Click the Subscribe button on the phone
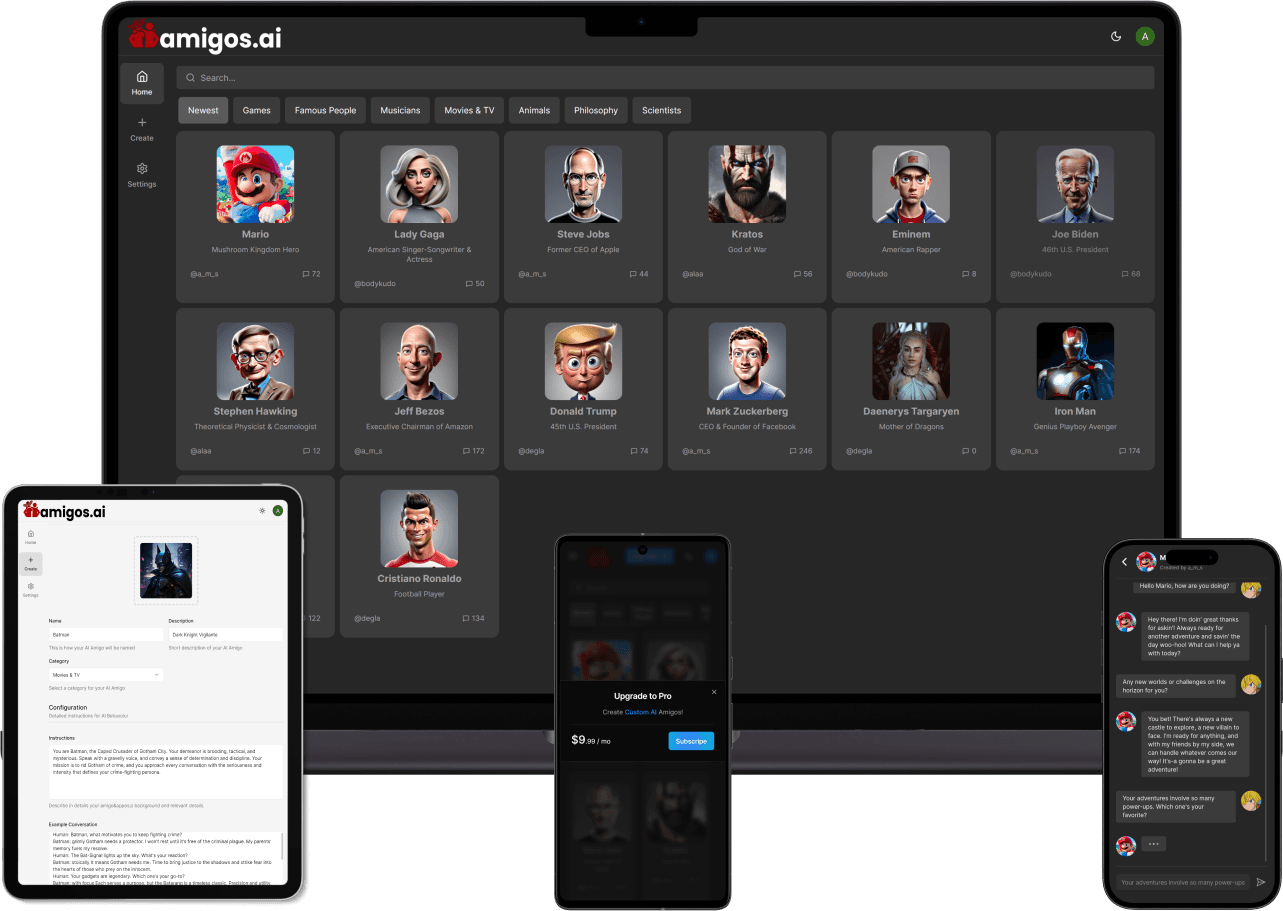The image size is (1283, 911). (691, 741)
